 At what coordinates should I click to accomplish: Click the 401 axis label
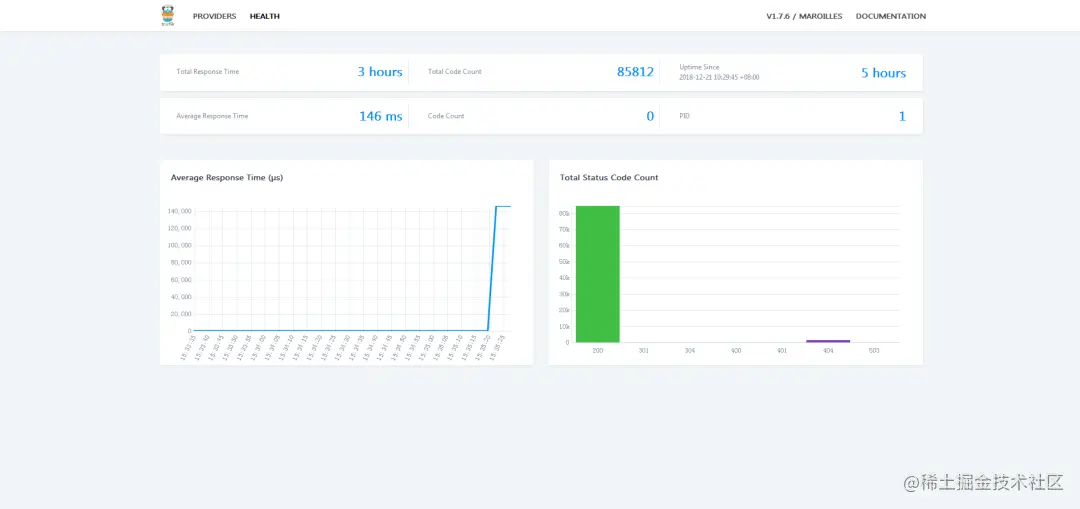pyautogui.click(x=782, y=351)
